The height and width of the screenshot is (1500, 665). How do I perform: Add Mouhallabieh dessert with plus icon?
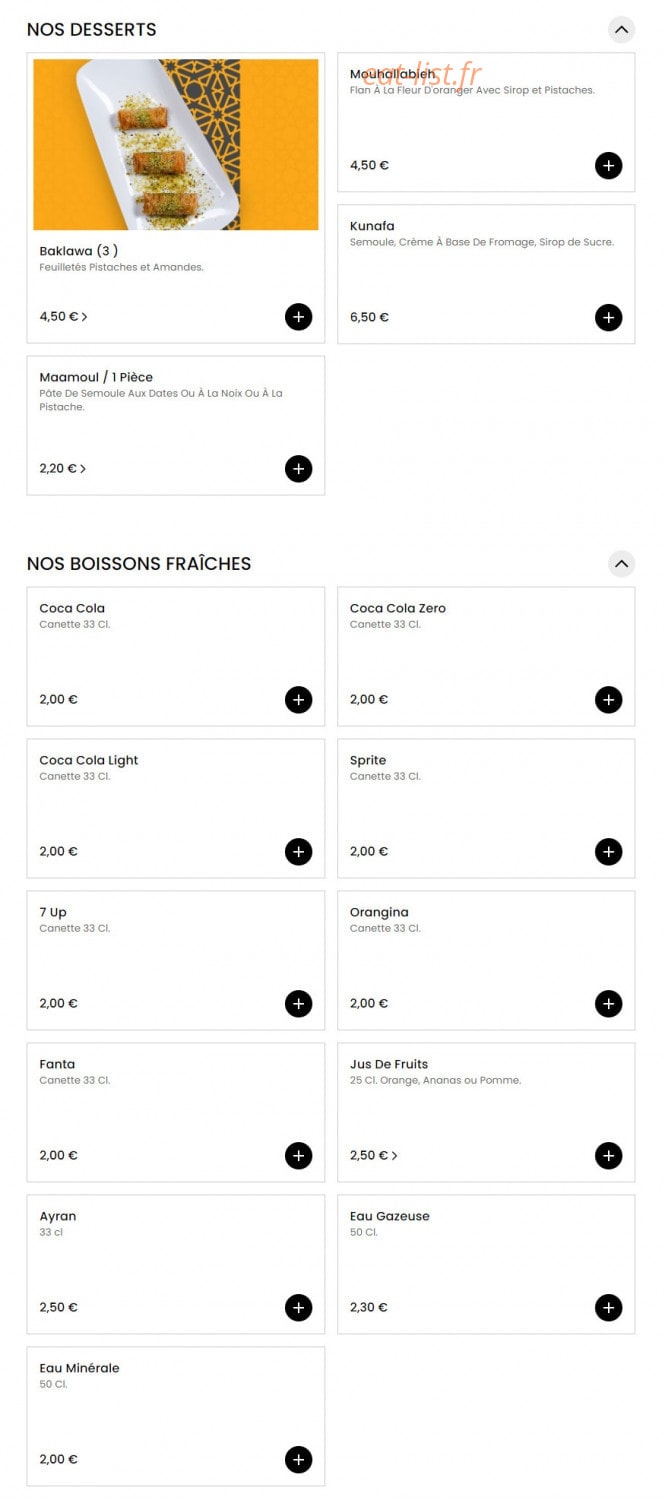608,165
